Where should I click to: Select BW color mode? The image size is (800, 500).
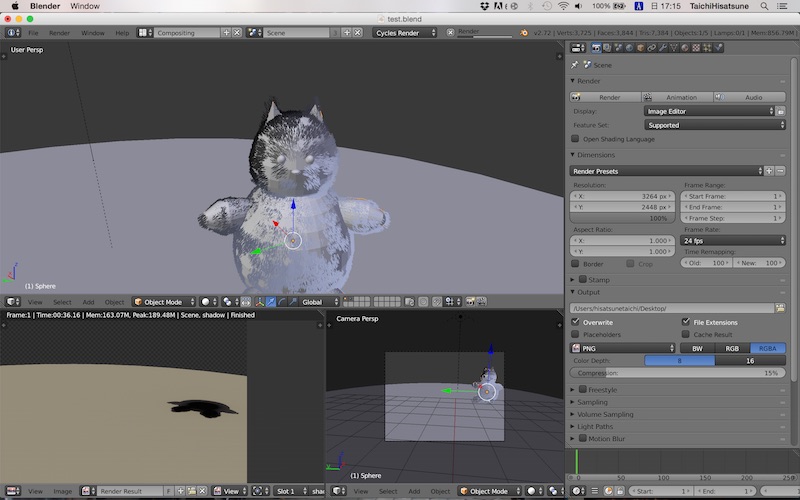(x=697, y=348)
